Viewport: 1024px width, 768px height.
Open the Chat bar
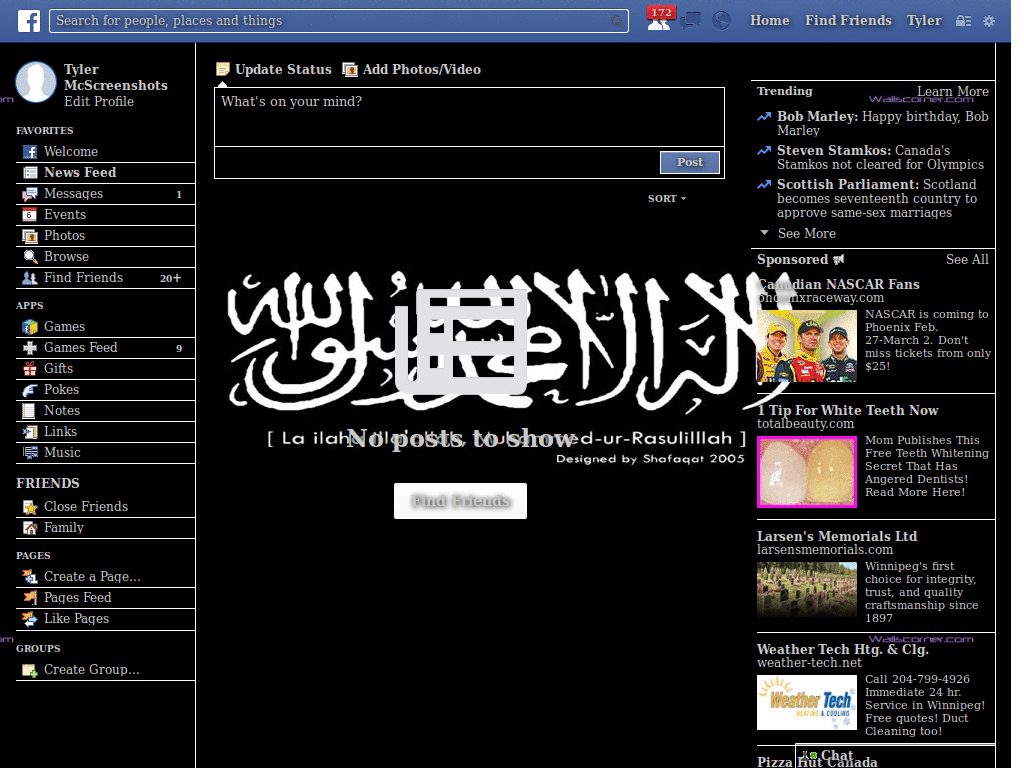(895, 756)
